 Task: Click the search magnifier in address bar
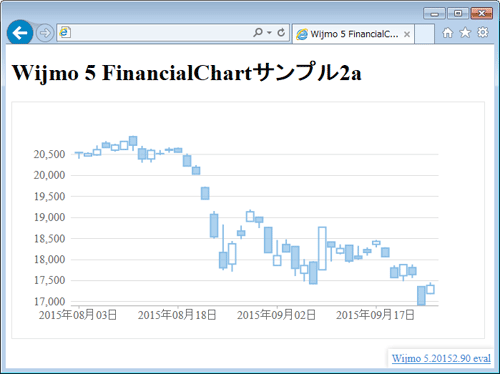point(258,32)
